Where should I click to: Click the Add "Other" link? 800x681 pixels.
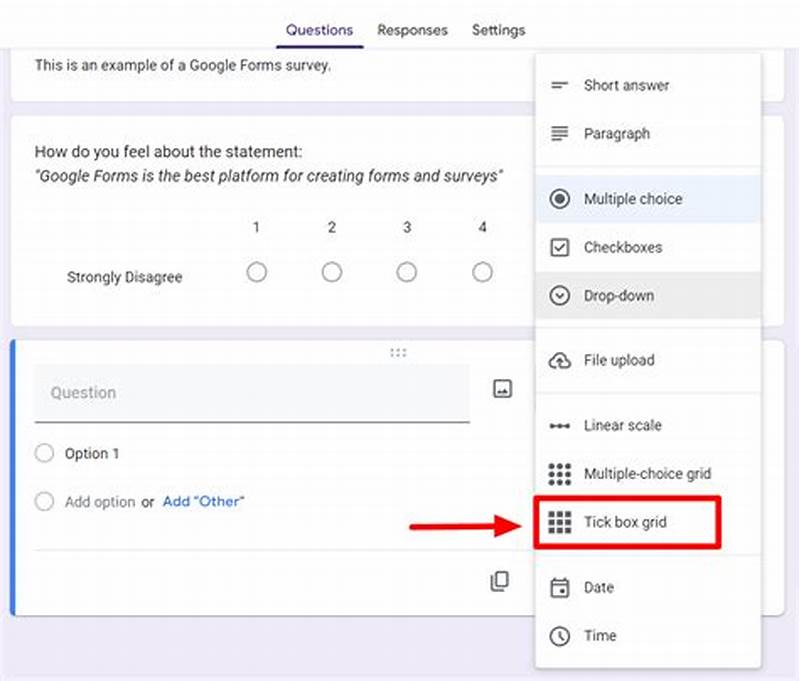pos(204,501)
